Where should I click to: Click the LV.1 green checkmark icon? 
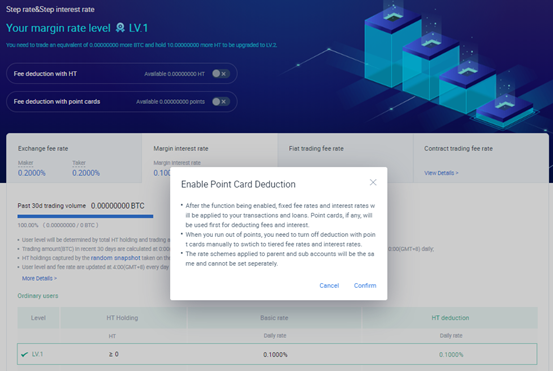point(24,354)
